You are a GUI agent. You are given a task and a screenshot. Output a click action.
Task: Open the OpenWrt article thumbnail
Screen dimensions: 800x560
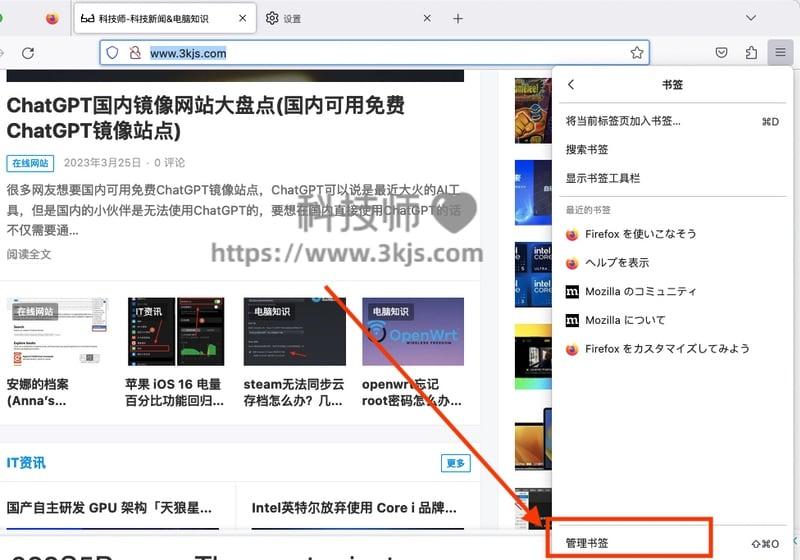click(x=413, y=332)
